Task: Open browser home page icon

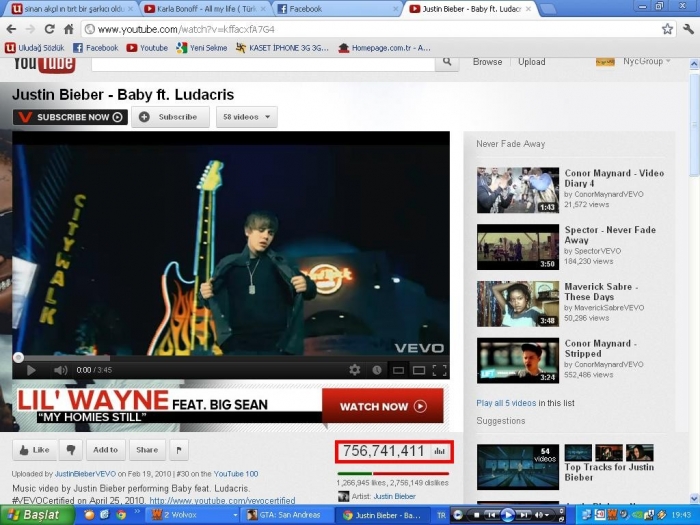Action: click(x=68, y=29)
